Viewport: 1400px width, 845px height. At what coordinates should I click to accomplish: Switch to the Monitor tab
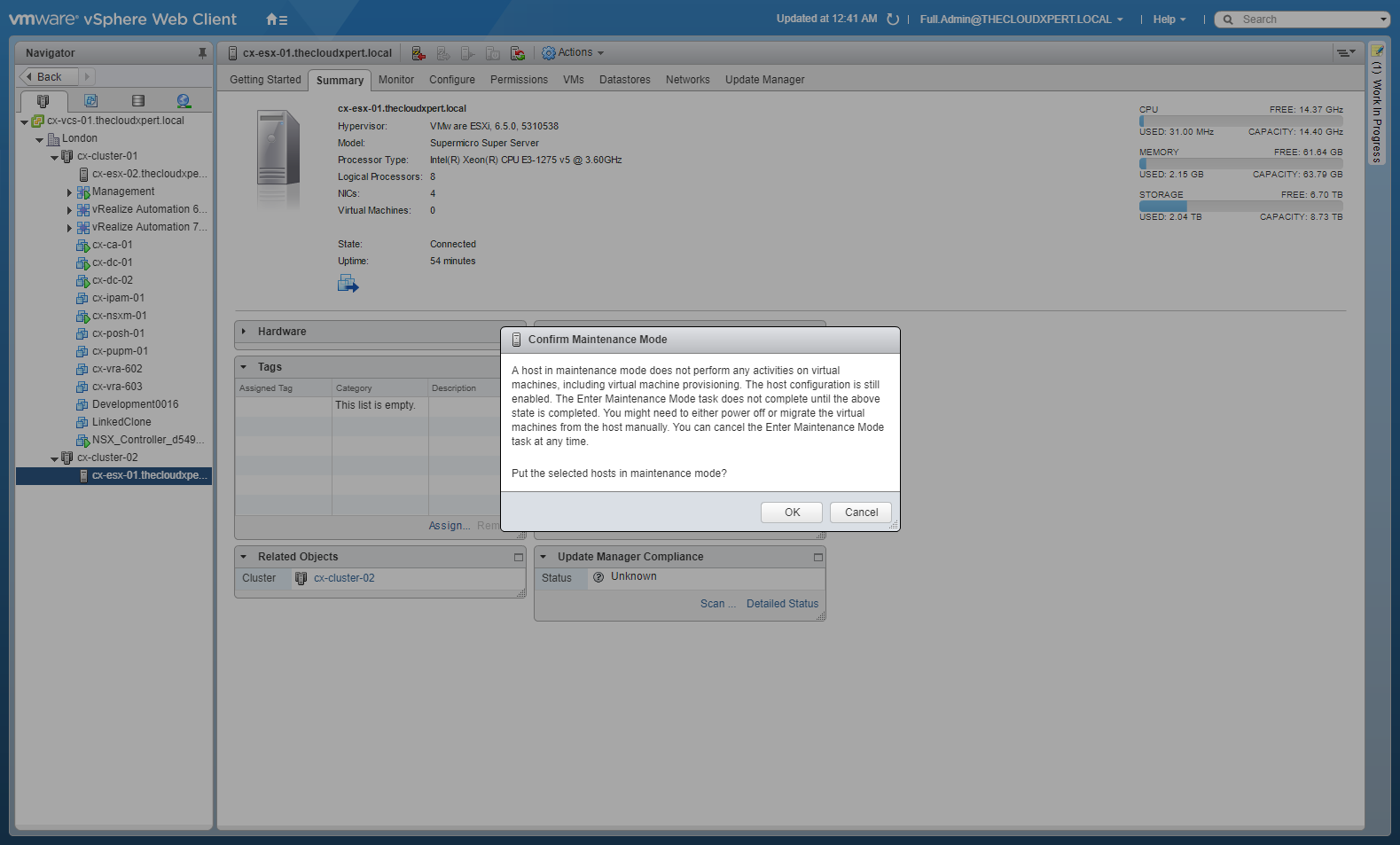(395, 80)
